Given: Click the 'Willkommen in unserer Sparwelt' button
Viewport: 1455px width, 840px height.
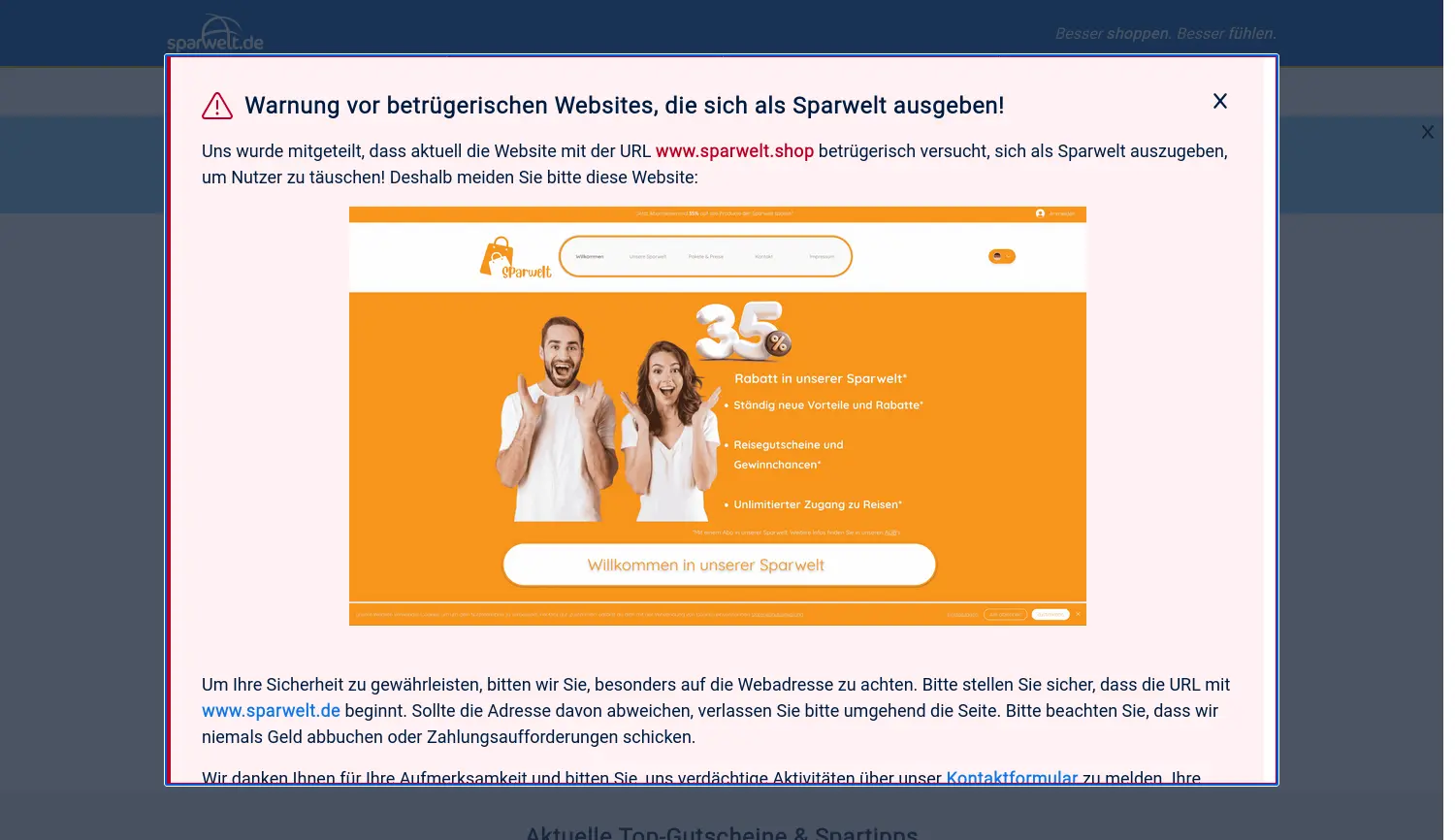Looking at the screenshot, I should pyautogui.click(x=719, y=565).
